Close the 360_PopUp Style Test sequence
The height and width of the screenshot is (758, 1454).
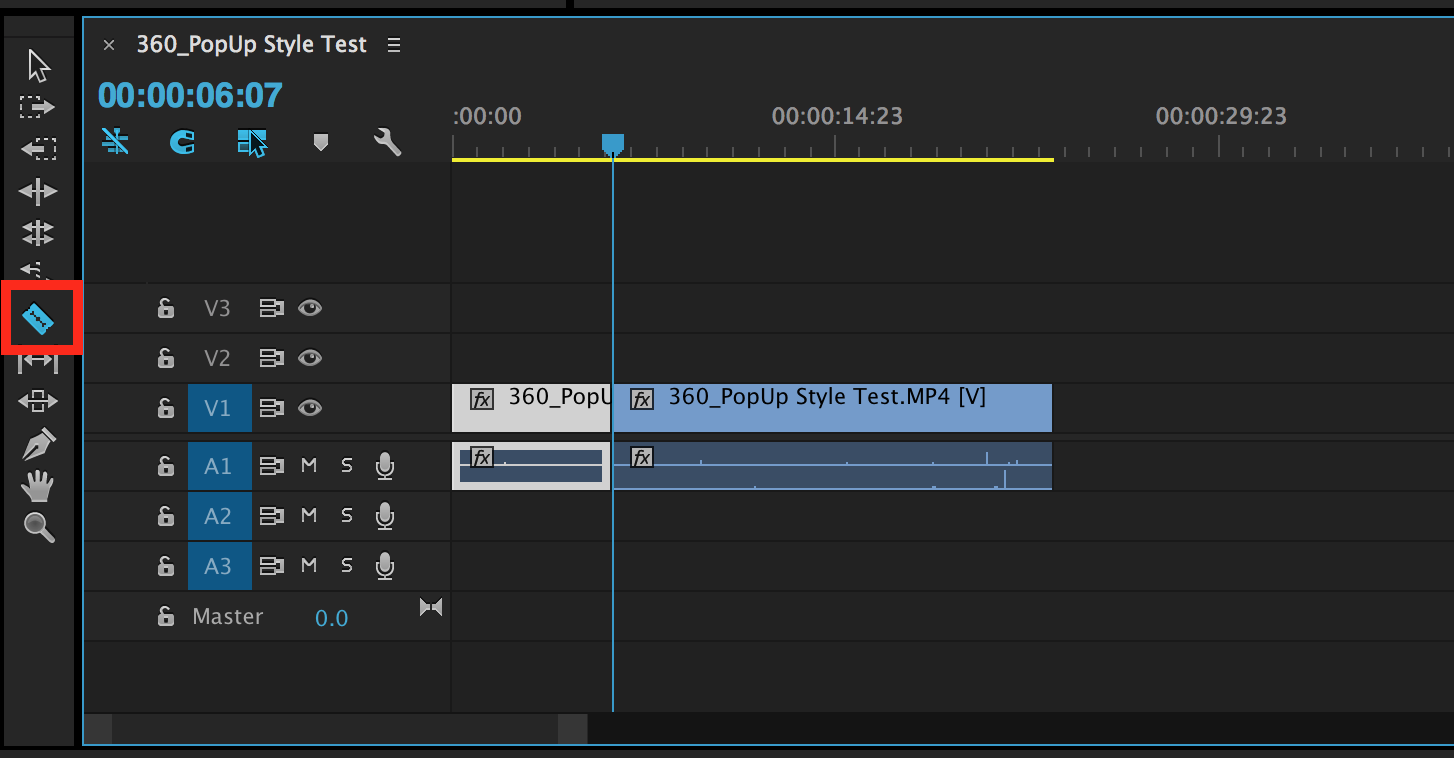(109, 45)
